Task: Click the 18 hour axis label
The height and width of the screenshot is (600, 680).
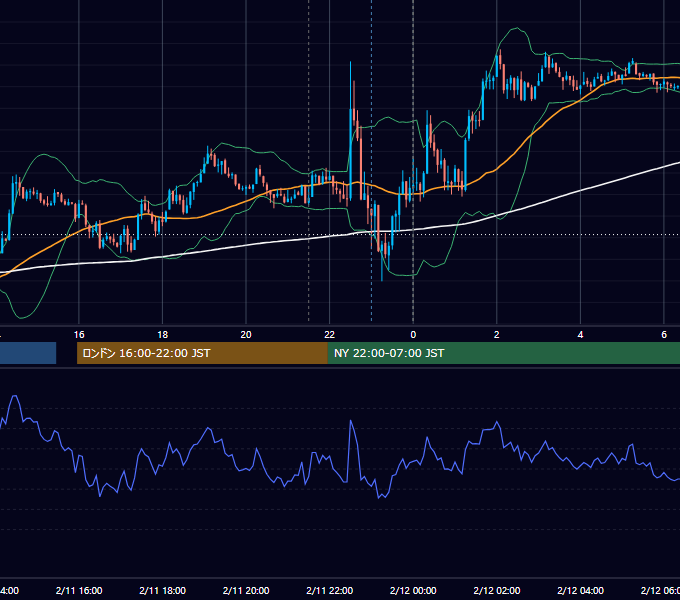Action: coord(162,335)
